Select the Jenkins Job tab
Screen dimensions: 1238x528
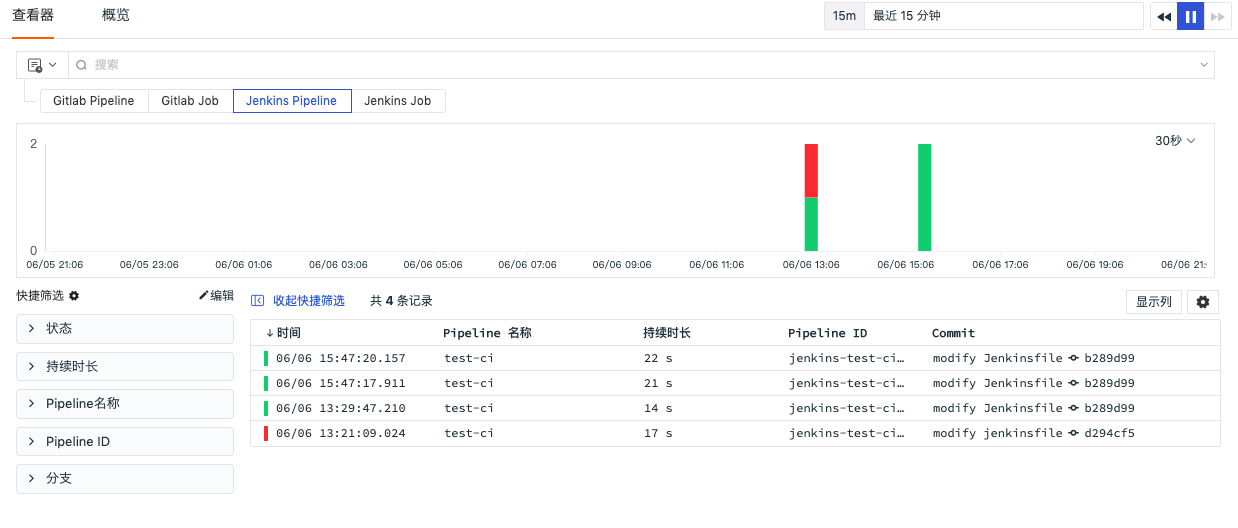(398, 101)
